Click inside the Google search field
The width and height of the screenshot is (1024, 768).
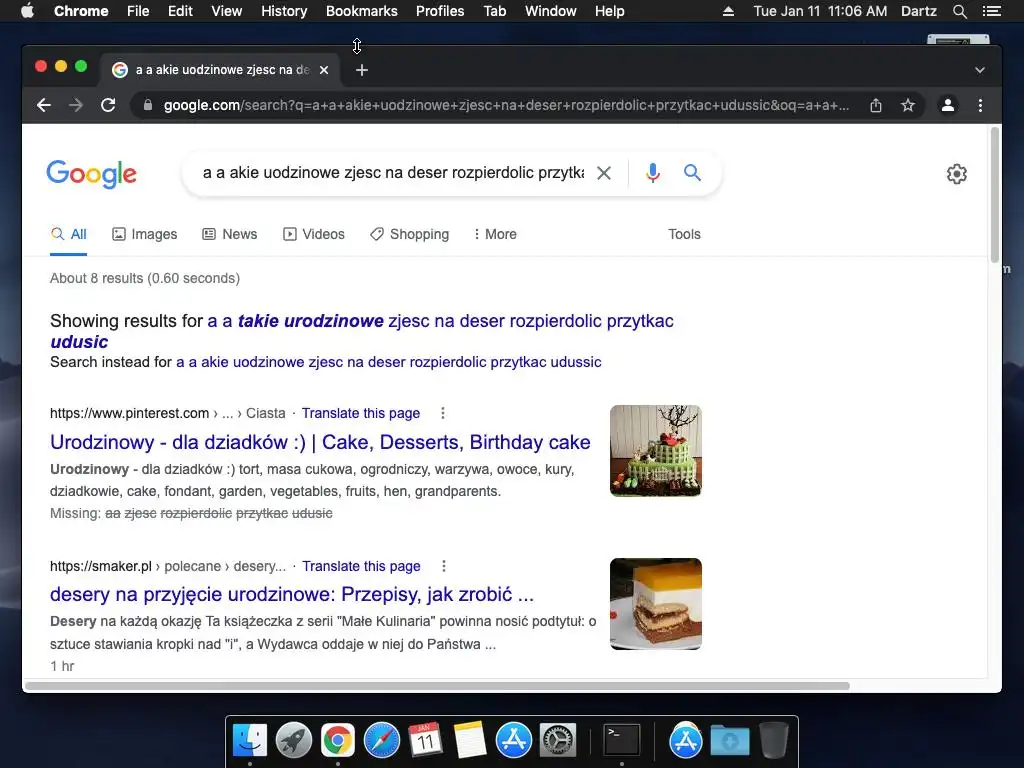(393, 173)
